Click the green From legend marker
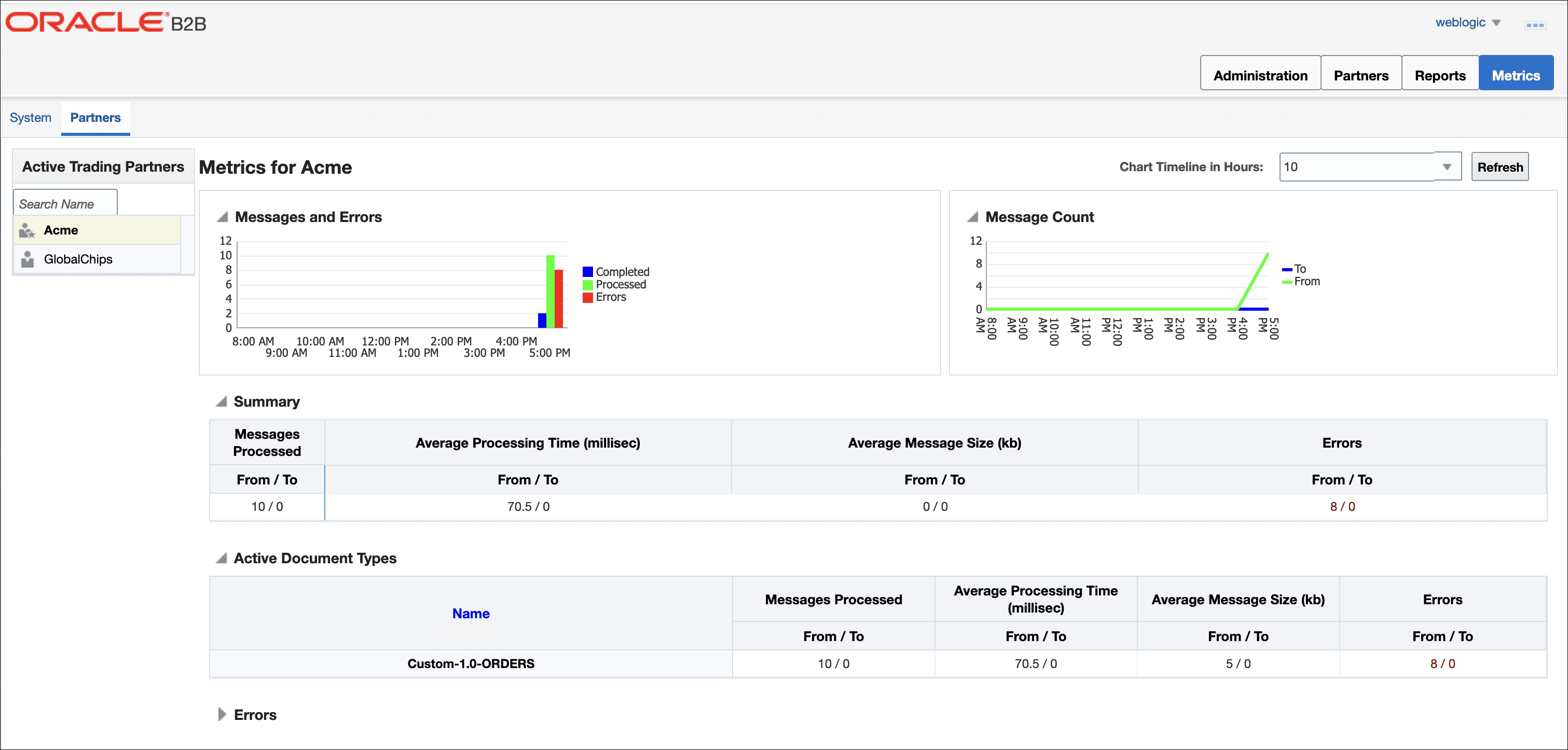Image resolution: width=1568 pixels, height=750 pixels. [x=1287, y=282]
